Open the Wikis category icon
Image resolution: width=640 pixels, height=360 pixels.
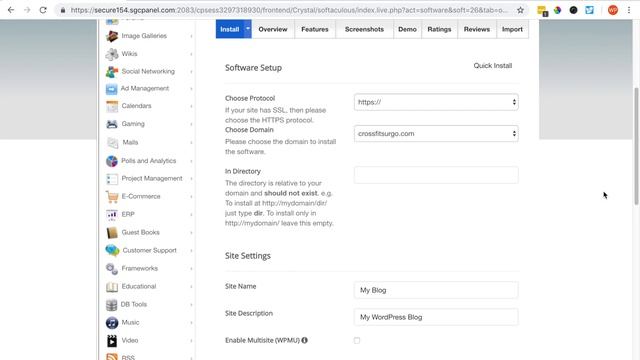[112, 54]
